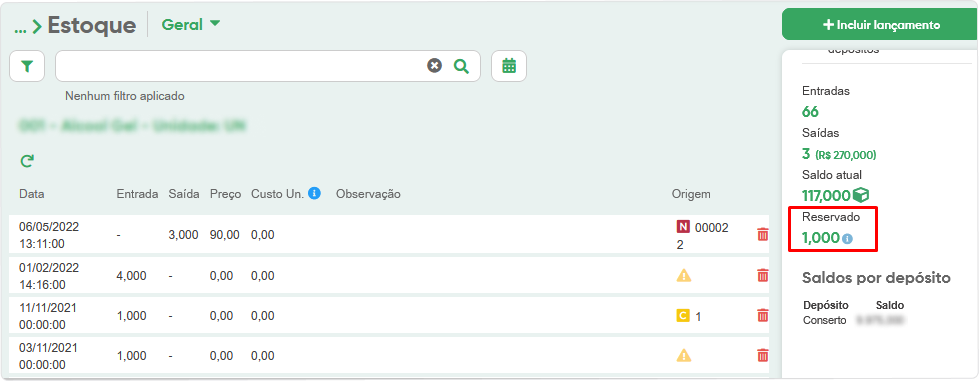The width and height of the screenshot is (979, 381).
Task: Click the Reservado value 1,000
Action: click(820, 238)
